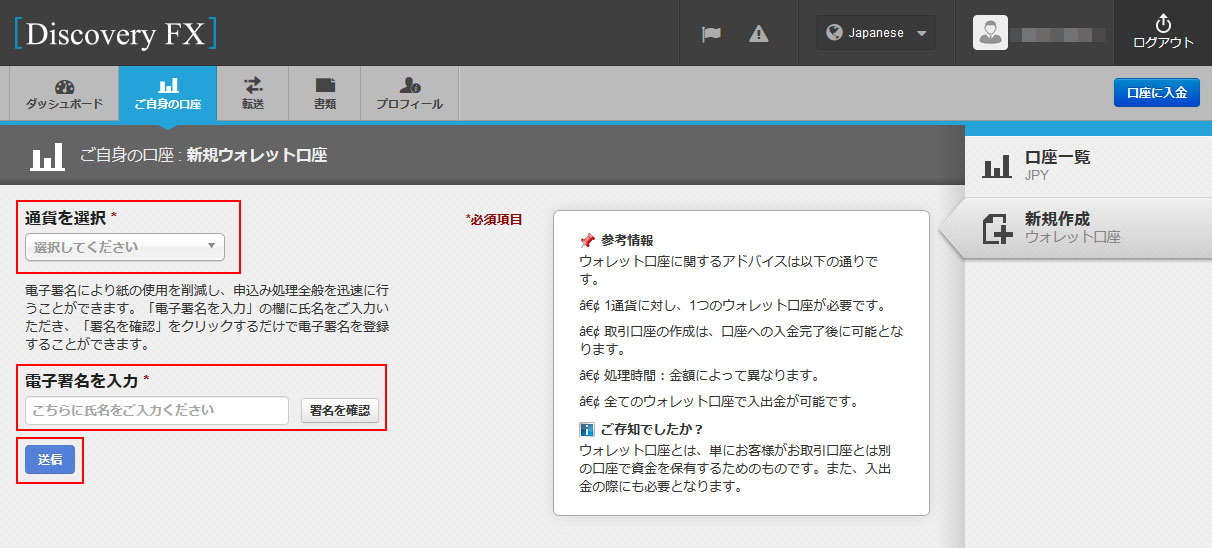Screen dimensions: 1212x548
Task: Click the 口座に入金 button
Action: 1156,93
